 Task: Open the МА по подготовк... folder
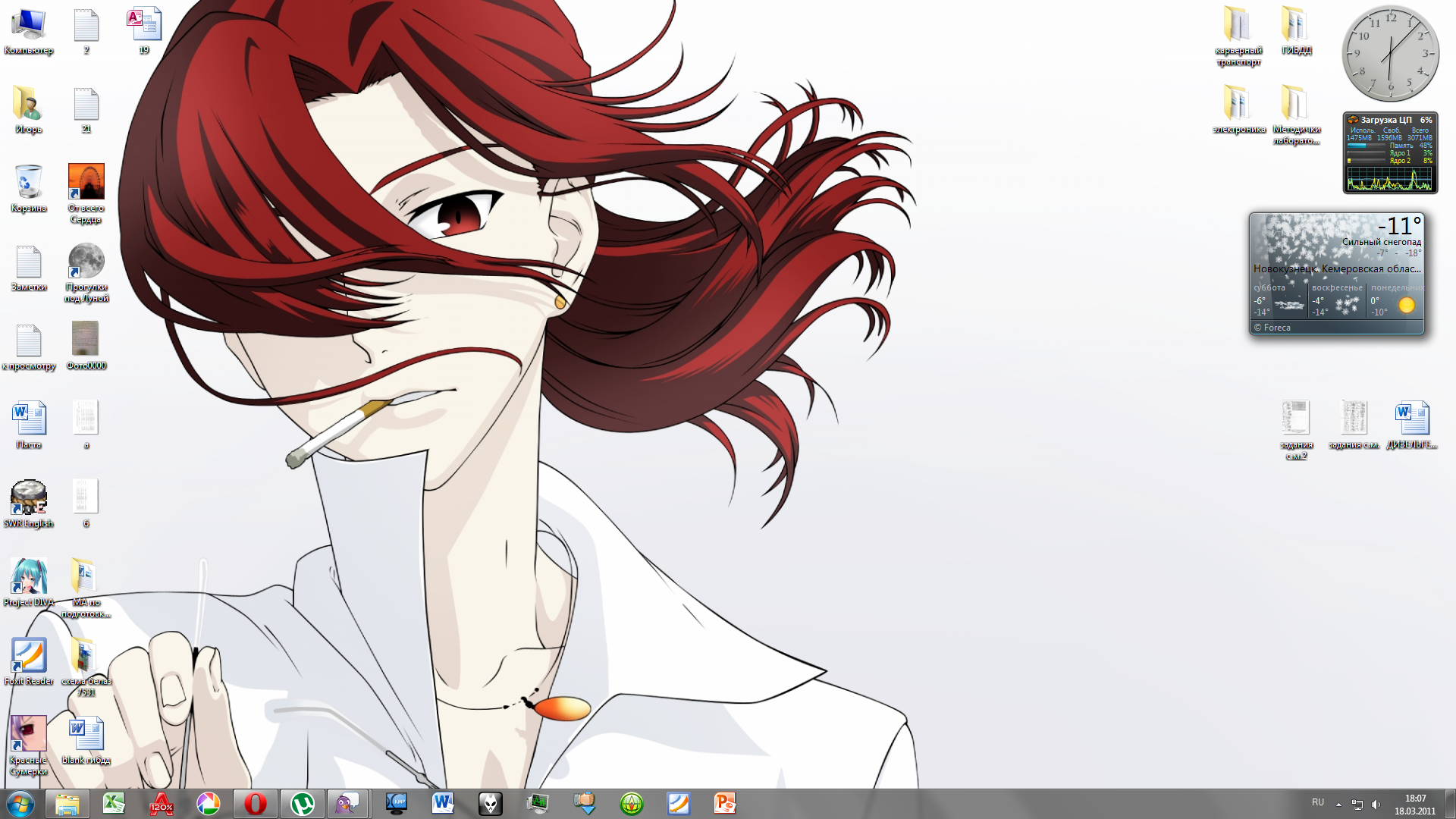86,587
